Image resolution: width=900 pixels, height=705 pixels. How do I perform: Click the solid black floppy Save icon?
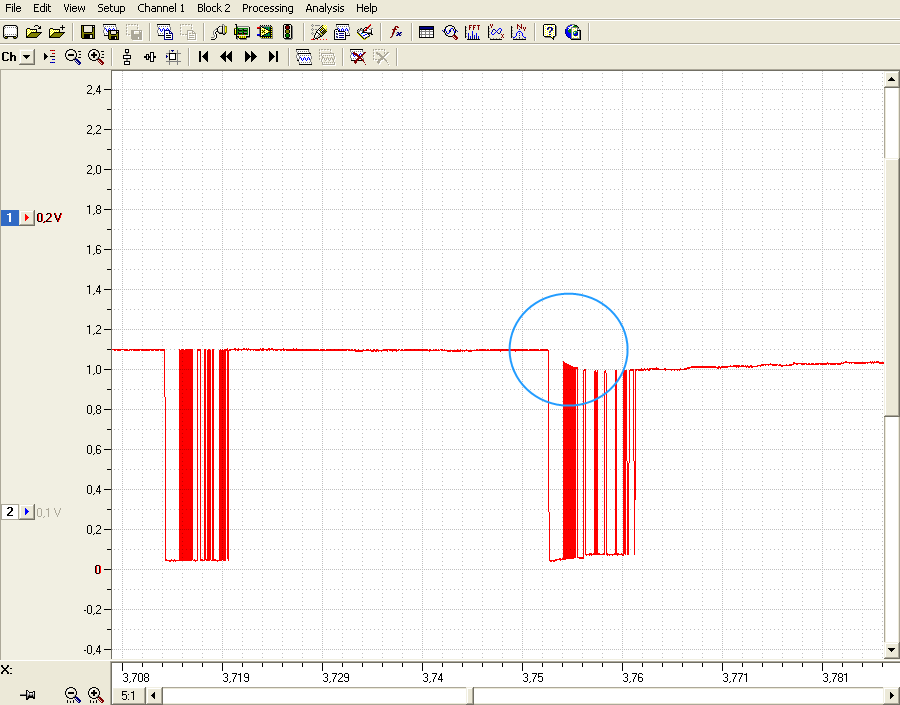[x=88, y=32]
